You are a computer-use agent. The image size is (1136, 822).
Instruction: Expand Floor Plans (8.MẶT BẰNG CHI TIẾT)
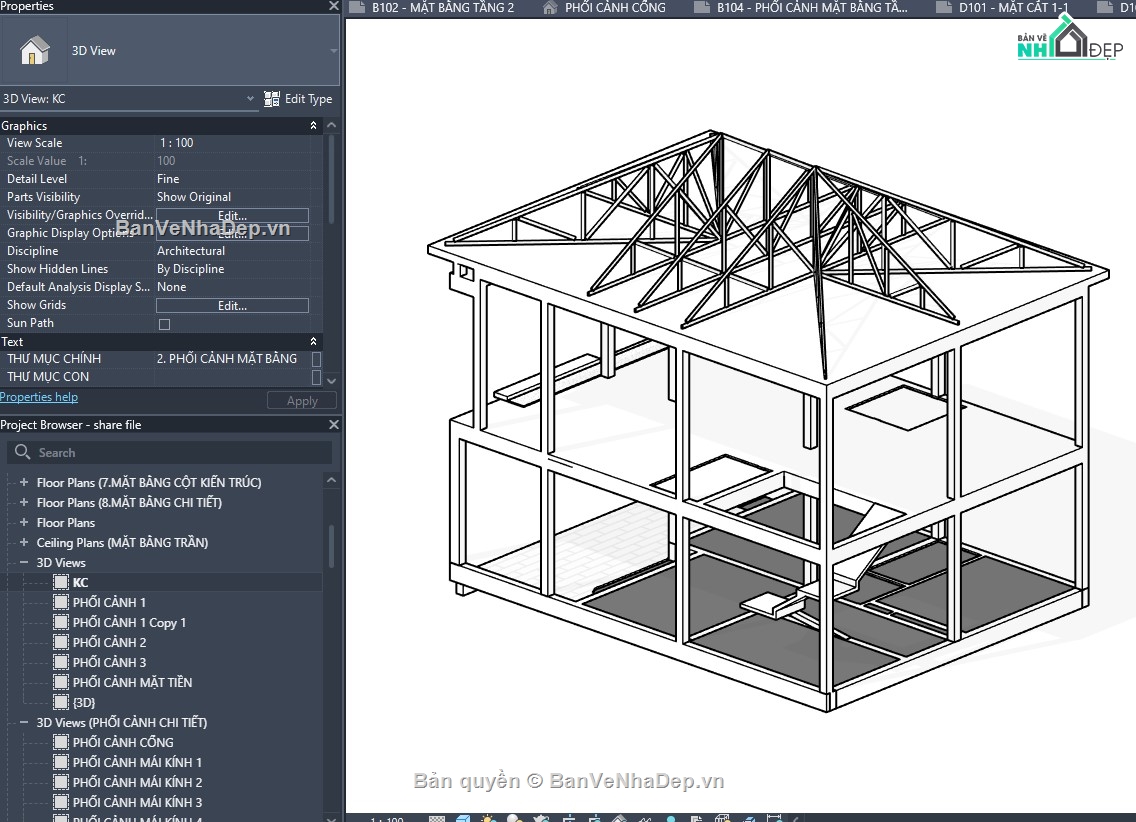tap(24, 502)
